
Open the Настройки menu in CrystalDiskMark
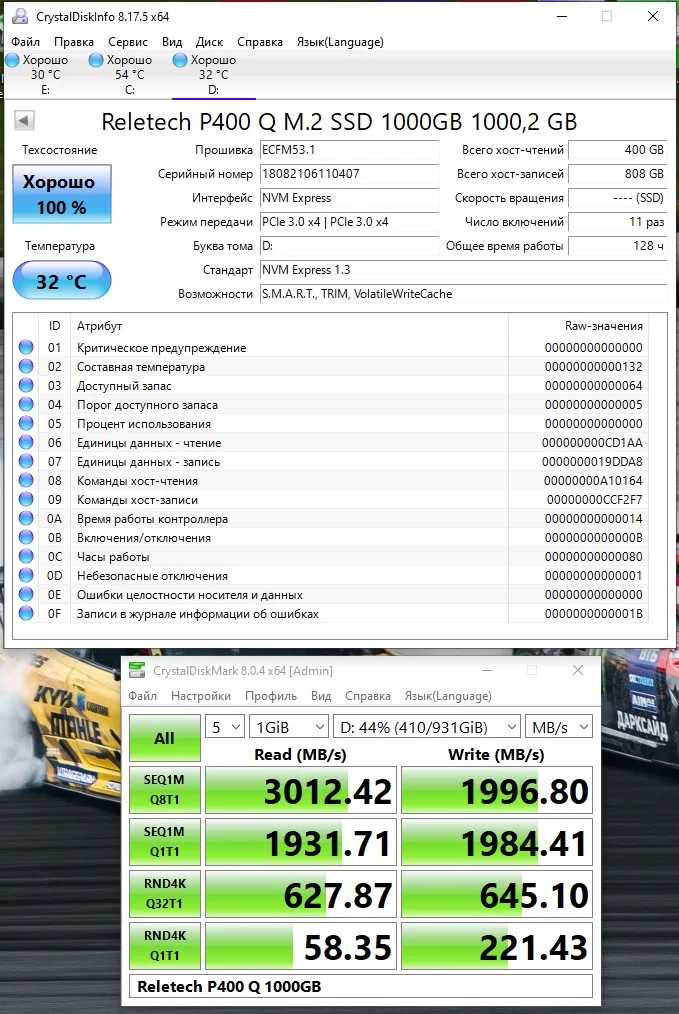(x=200, y=696)
